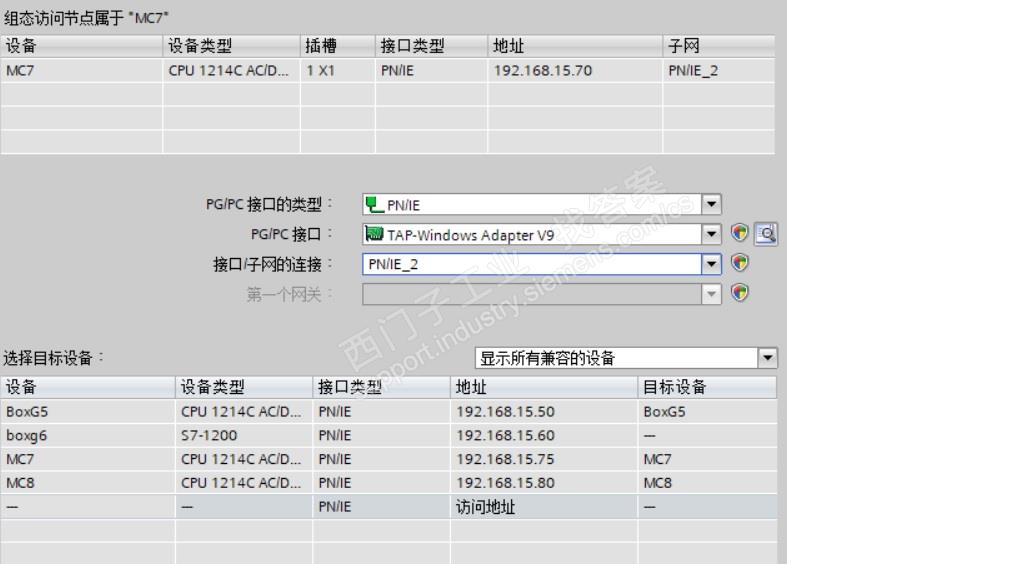Open the PN/IE_2 subnet connection dropdown

point(711,264)
